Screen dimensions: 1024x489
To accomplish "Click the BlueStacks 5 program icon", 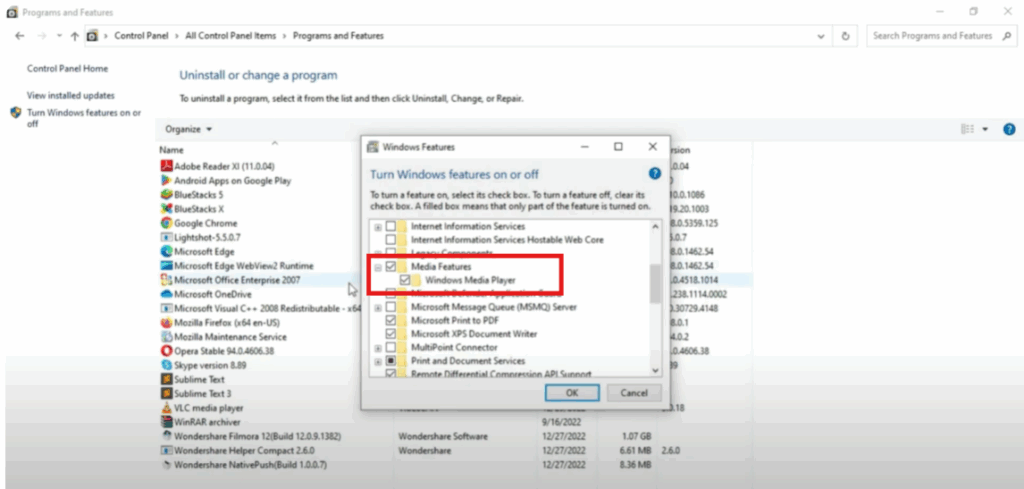I will (x=166, y=195).
